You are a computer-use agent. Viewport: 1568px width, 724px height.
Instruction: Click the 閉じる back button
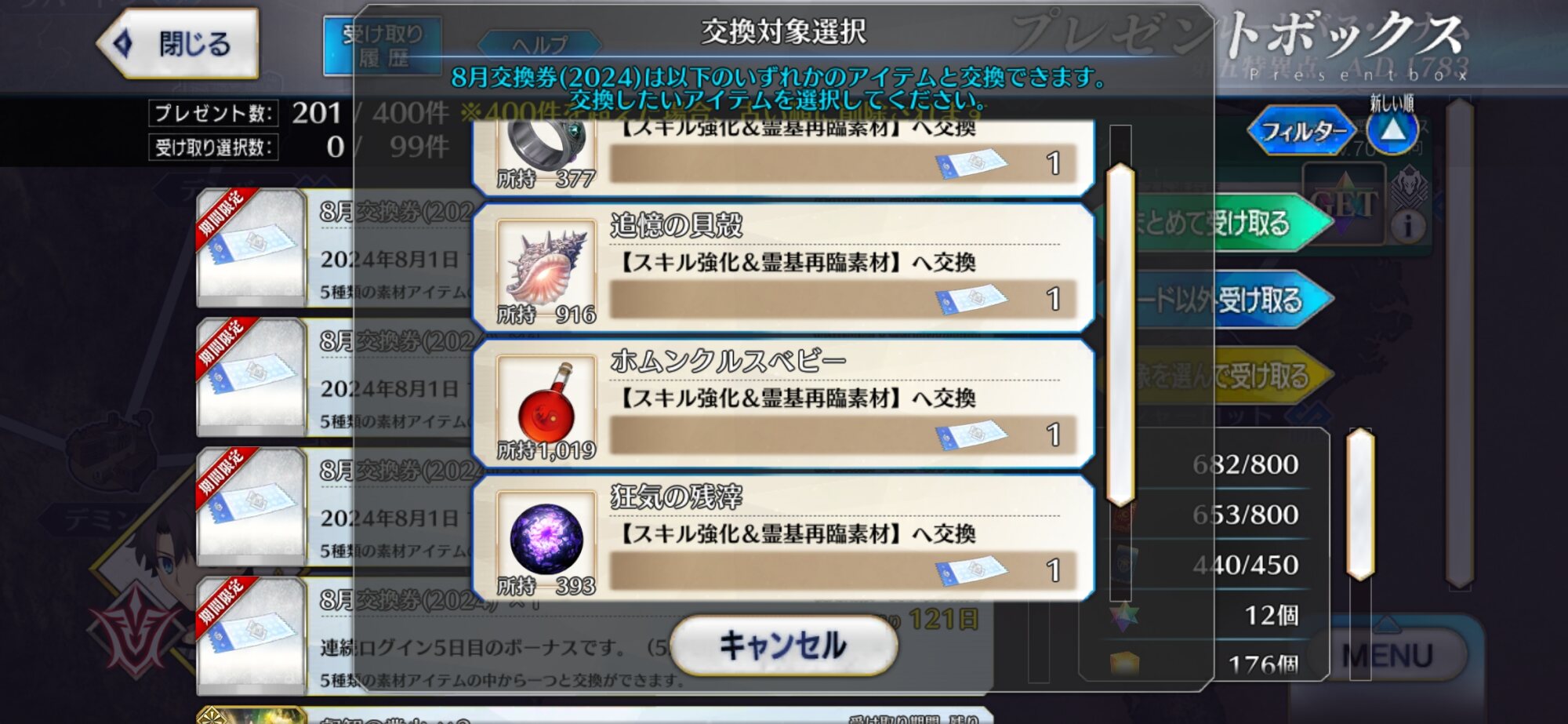click(179, 44)
